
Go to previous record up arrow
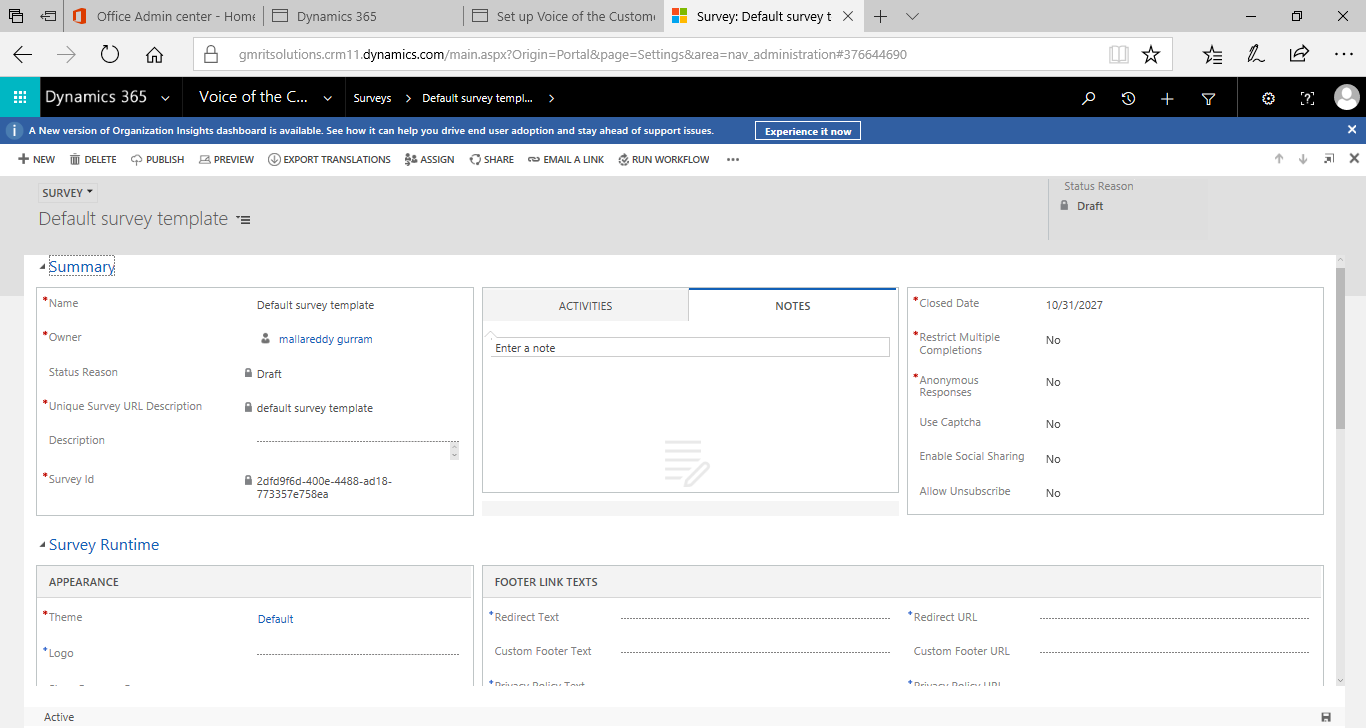click(x=1279, y=159)
